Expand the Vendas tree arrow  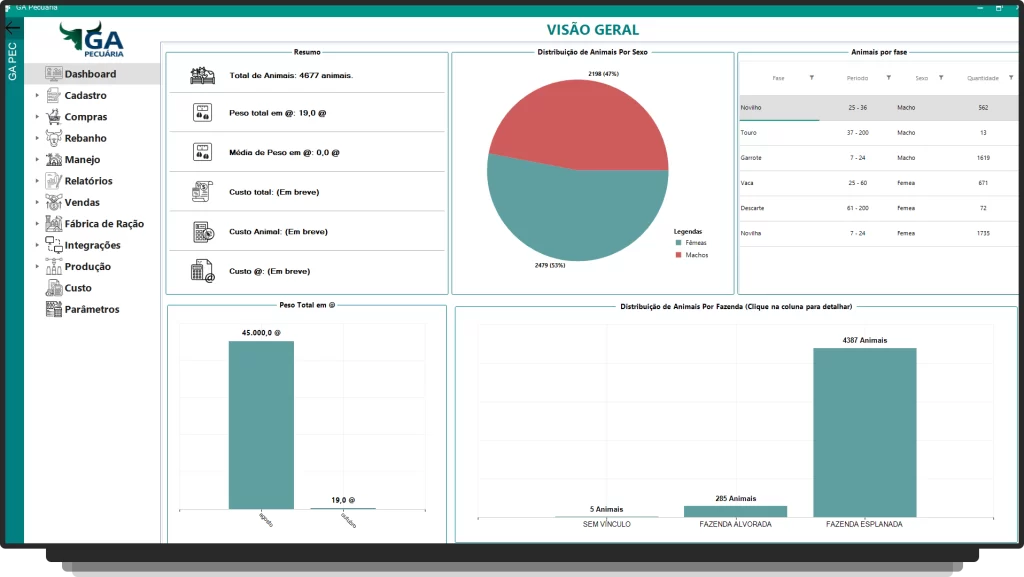[x=37, y=203]
